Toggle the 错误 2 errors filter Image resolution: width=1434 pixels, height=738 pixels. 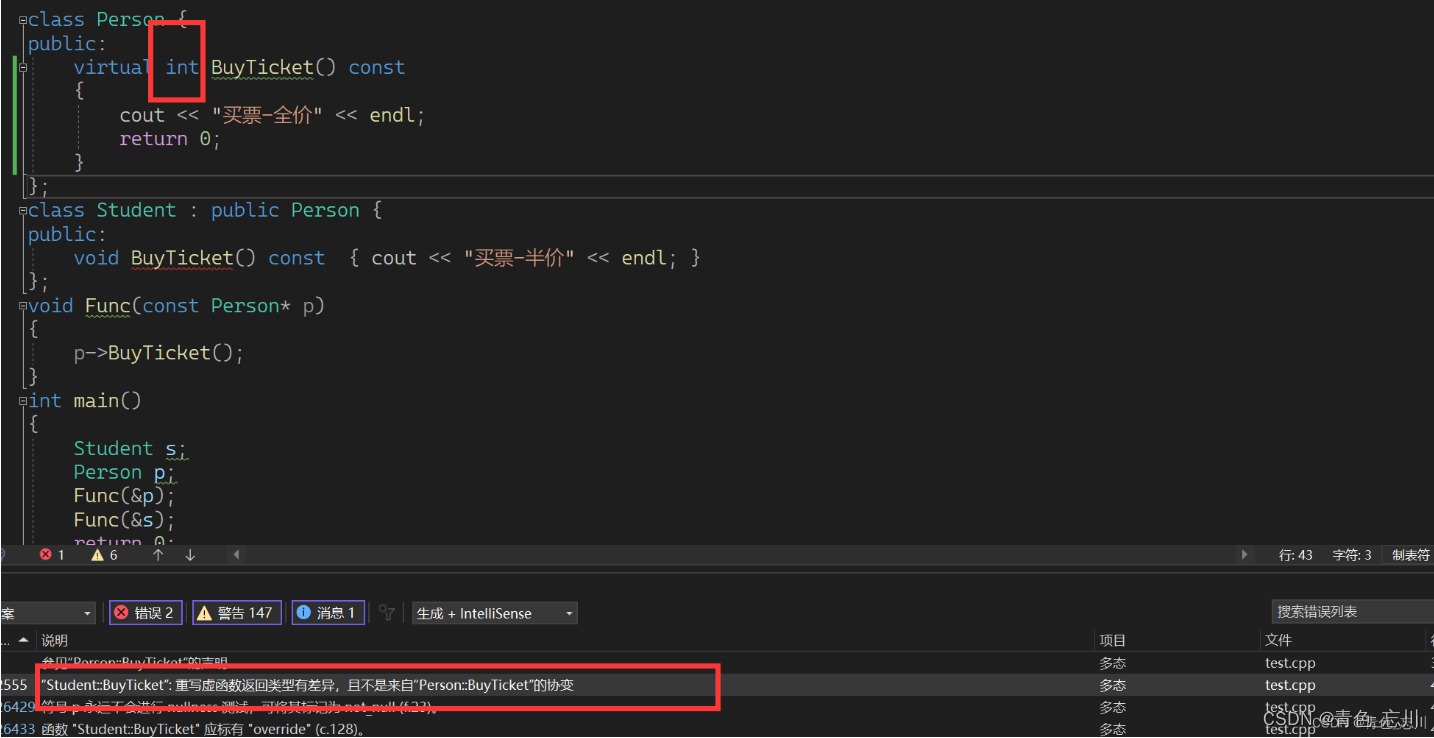[x=145, y=613]
